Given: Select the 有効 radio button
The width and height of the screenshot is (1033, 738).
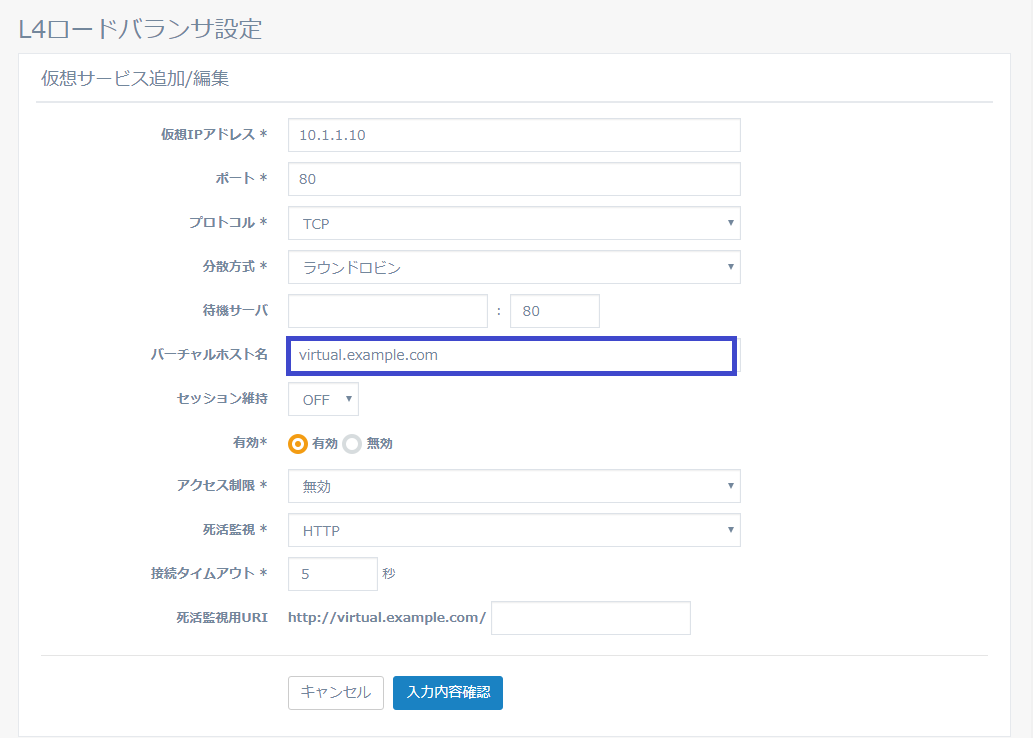Looking at the screenshot, I should click(297, 443).
